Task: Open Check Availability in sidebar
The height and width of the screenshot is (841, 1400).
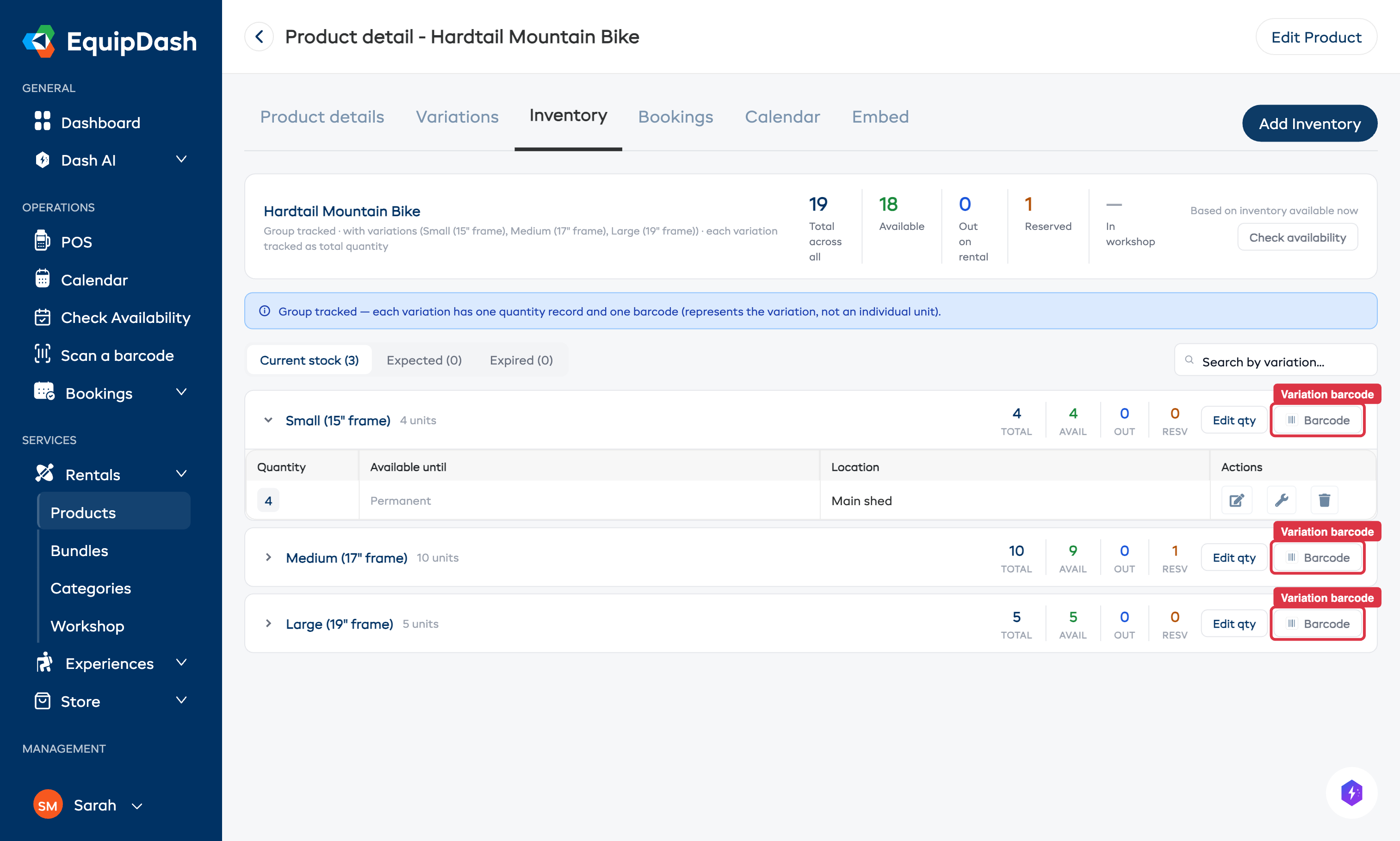Action: [126, 317]
